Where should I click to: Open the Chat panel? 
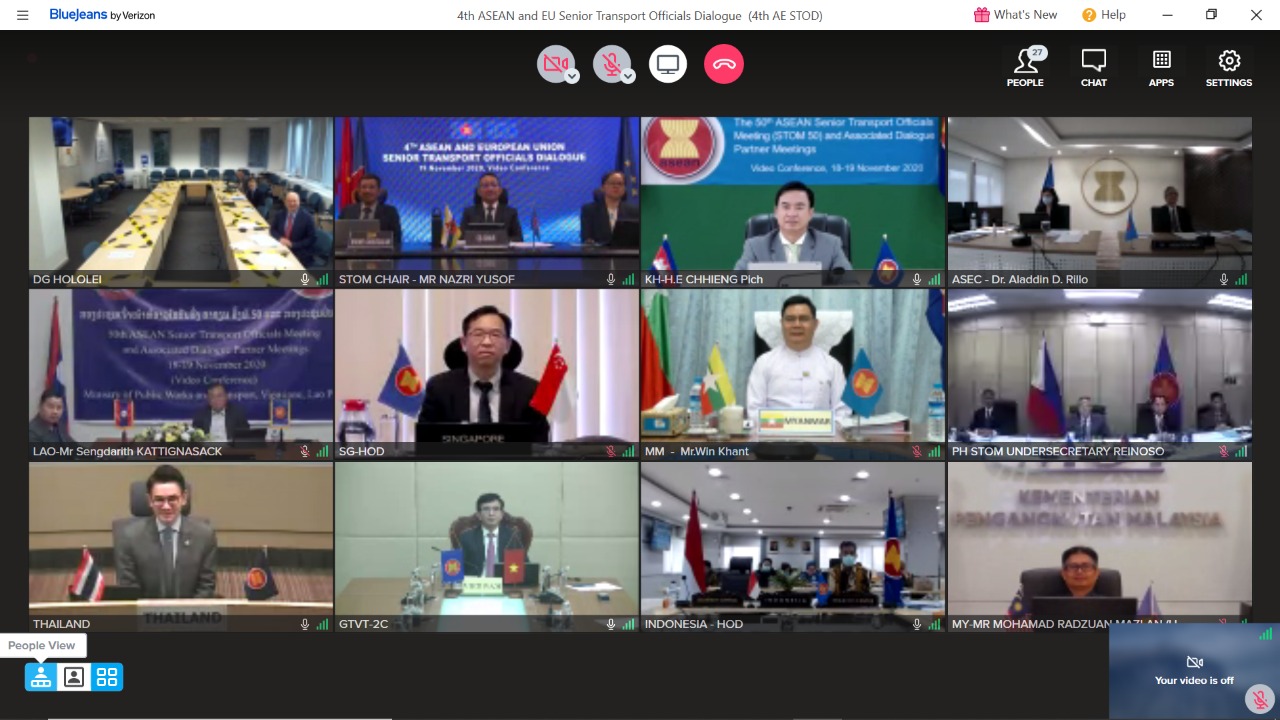point(1093,67)
